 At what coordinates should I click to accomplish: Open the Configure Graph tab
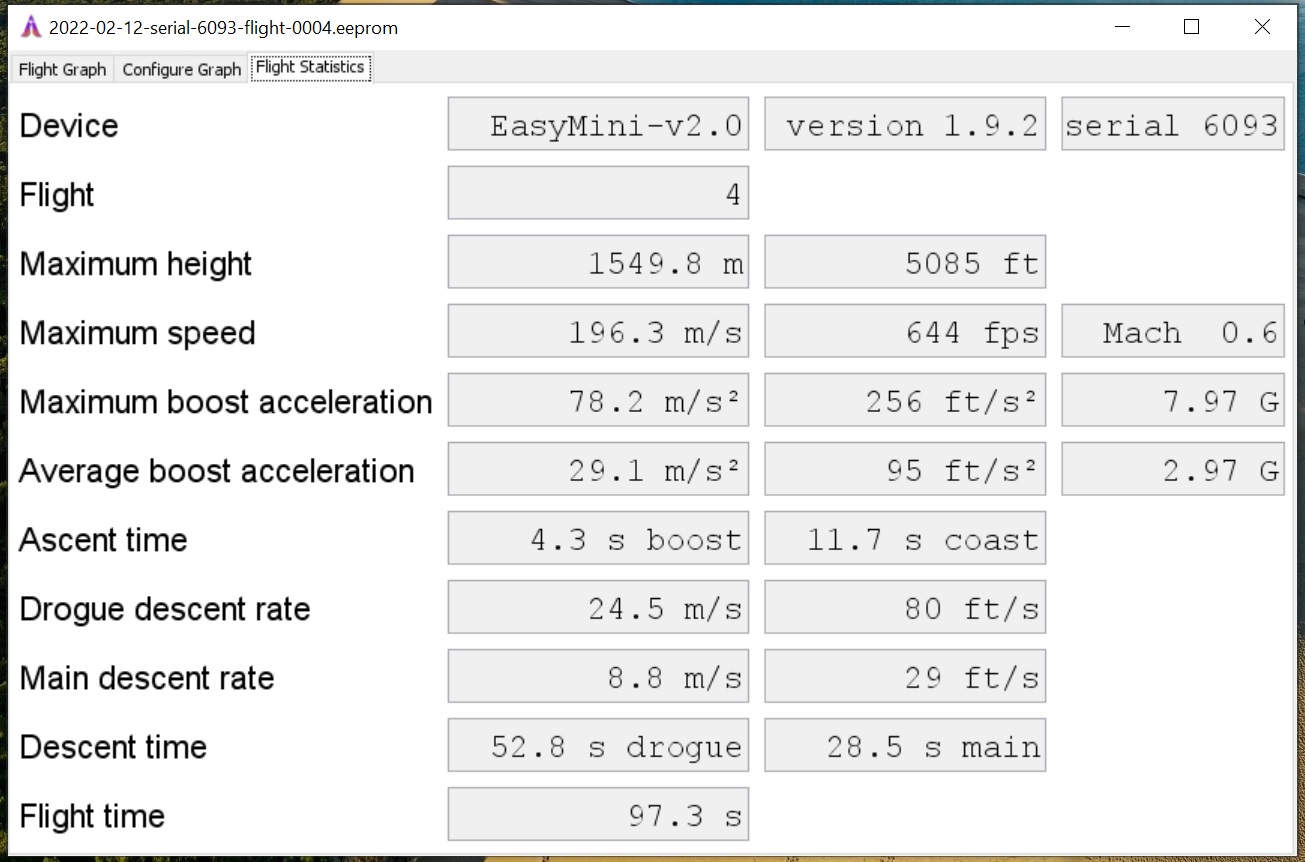click(x=181, y=69)
